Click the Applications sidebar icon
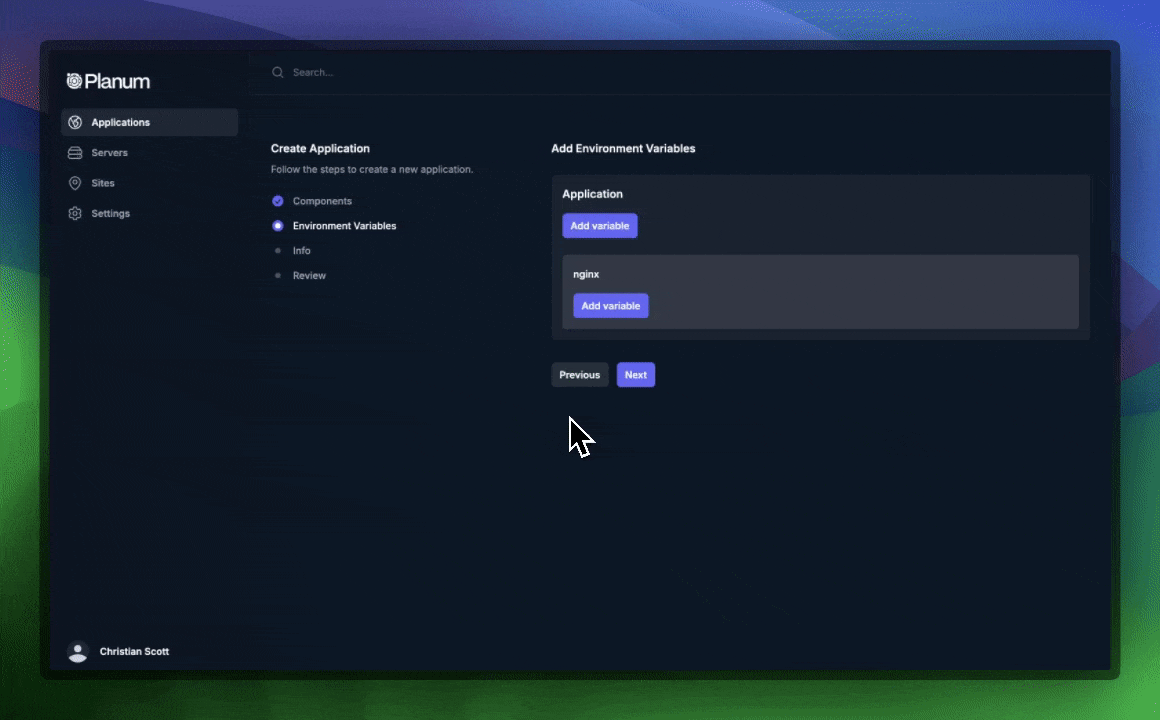 [x=75, y=122]
